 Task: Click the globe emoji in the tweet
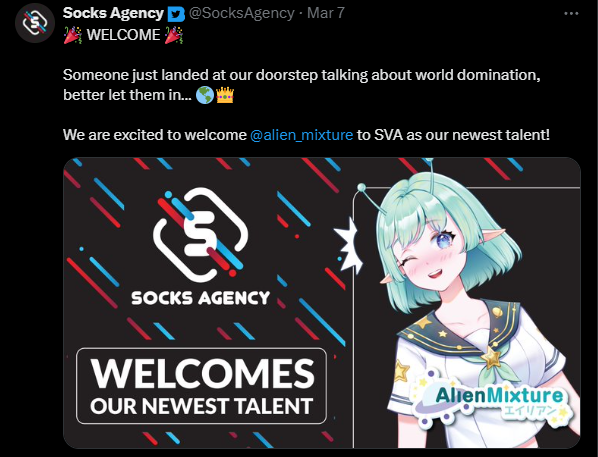coord(205,95)
